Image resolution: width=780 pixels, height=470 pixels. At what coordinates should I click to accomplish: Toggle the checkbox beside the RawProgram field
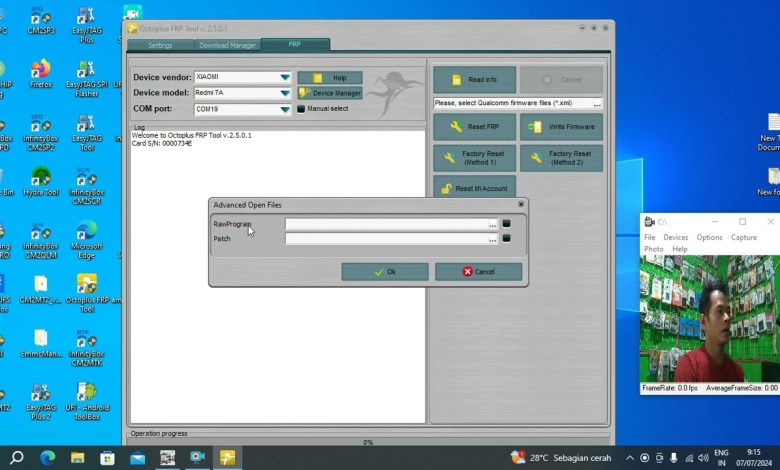(x=506, y=224)
